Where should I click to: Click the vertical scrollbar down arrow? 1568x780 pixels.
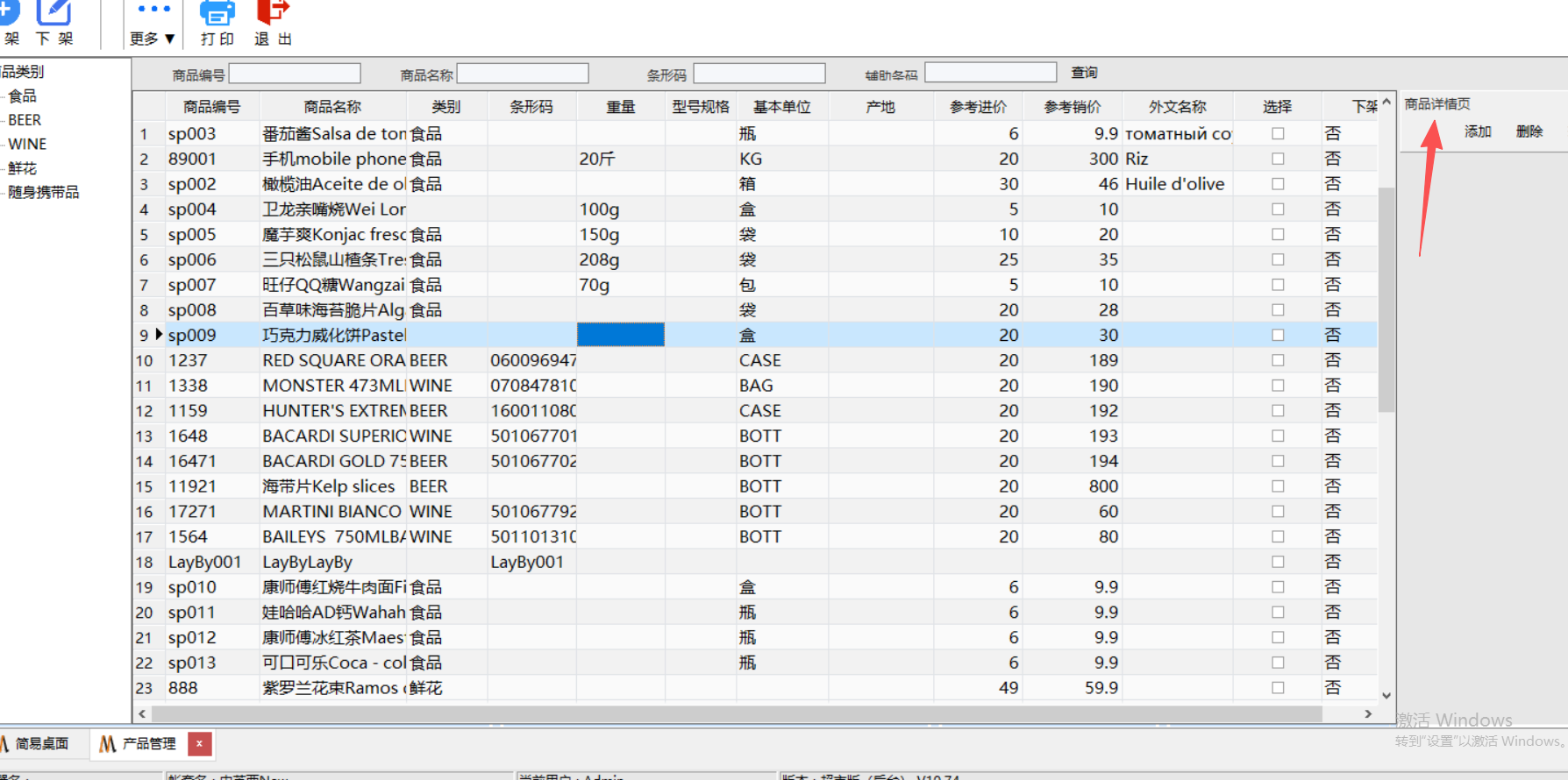[1386, 696]
